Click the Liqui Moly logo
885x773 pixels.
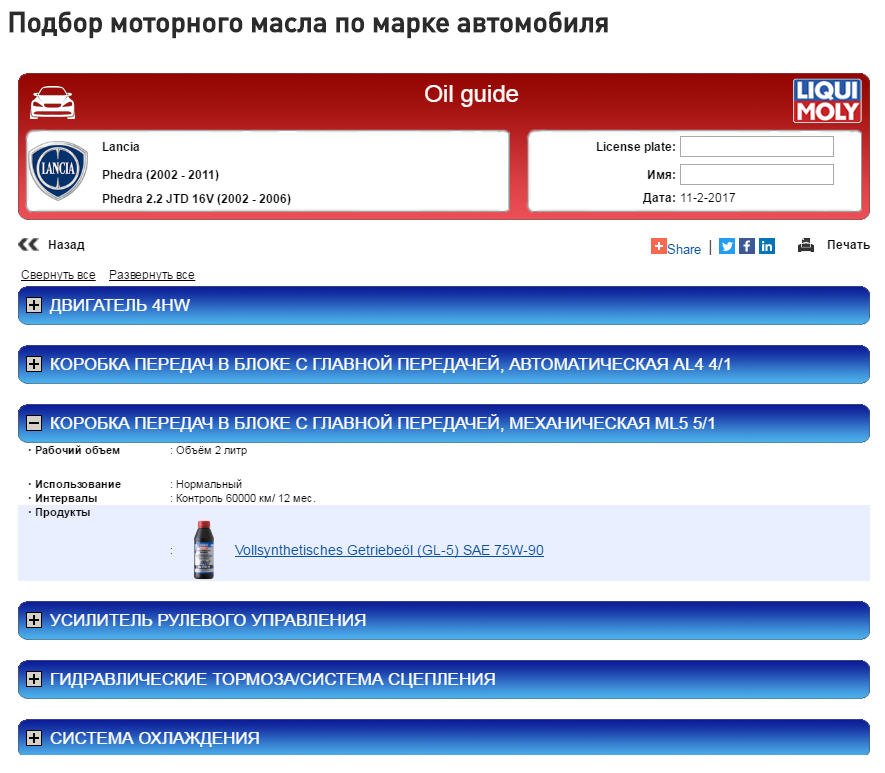pos(827,101)
